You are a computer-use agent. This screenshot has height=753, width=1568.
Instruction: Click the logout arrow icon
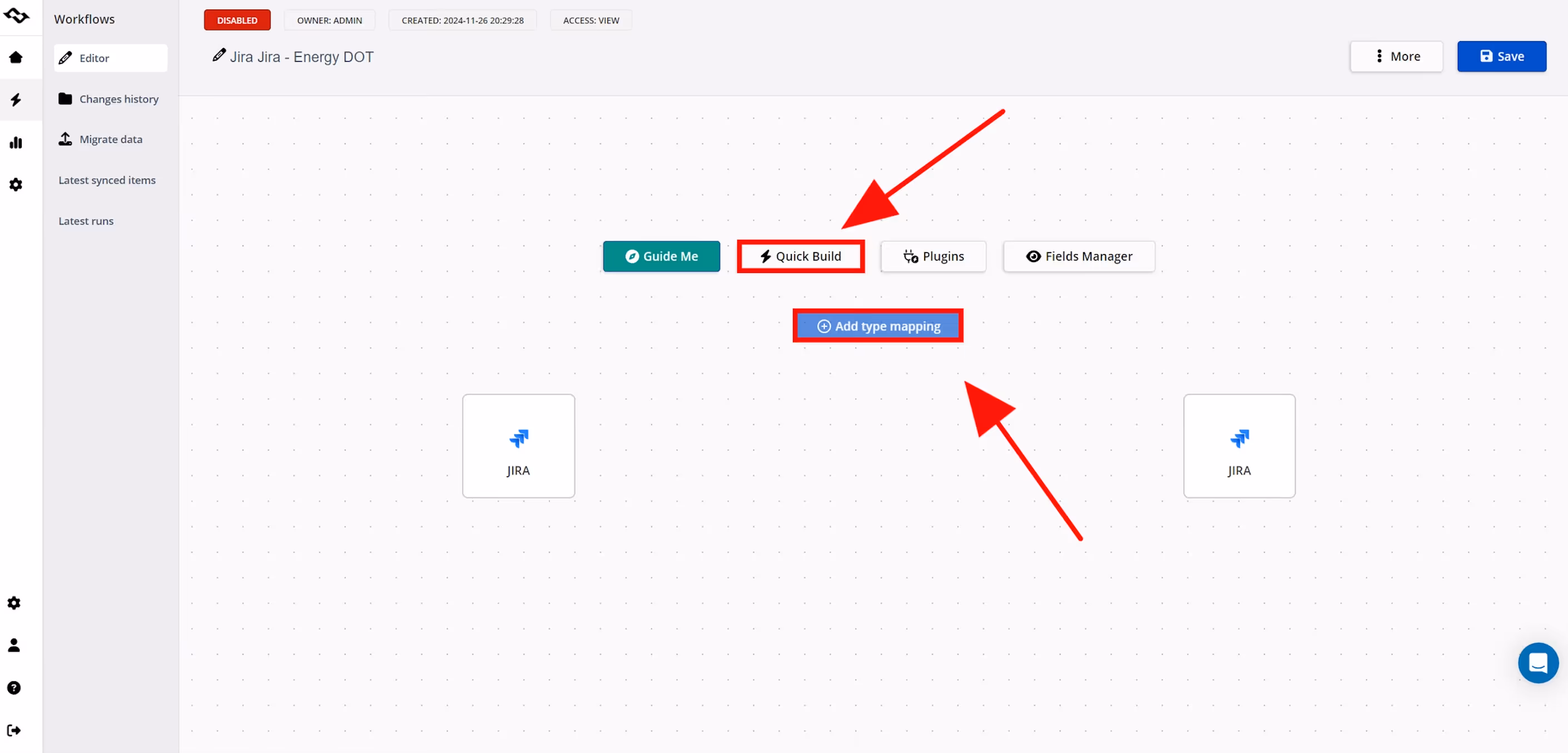[14, 730]
